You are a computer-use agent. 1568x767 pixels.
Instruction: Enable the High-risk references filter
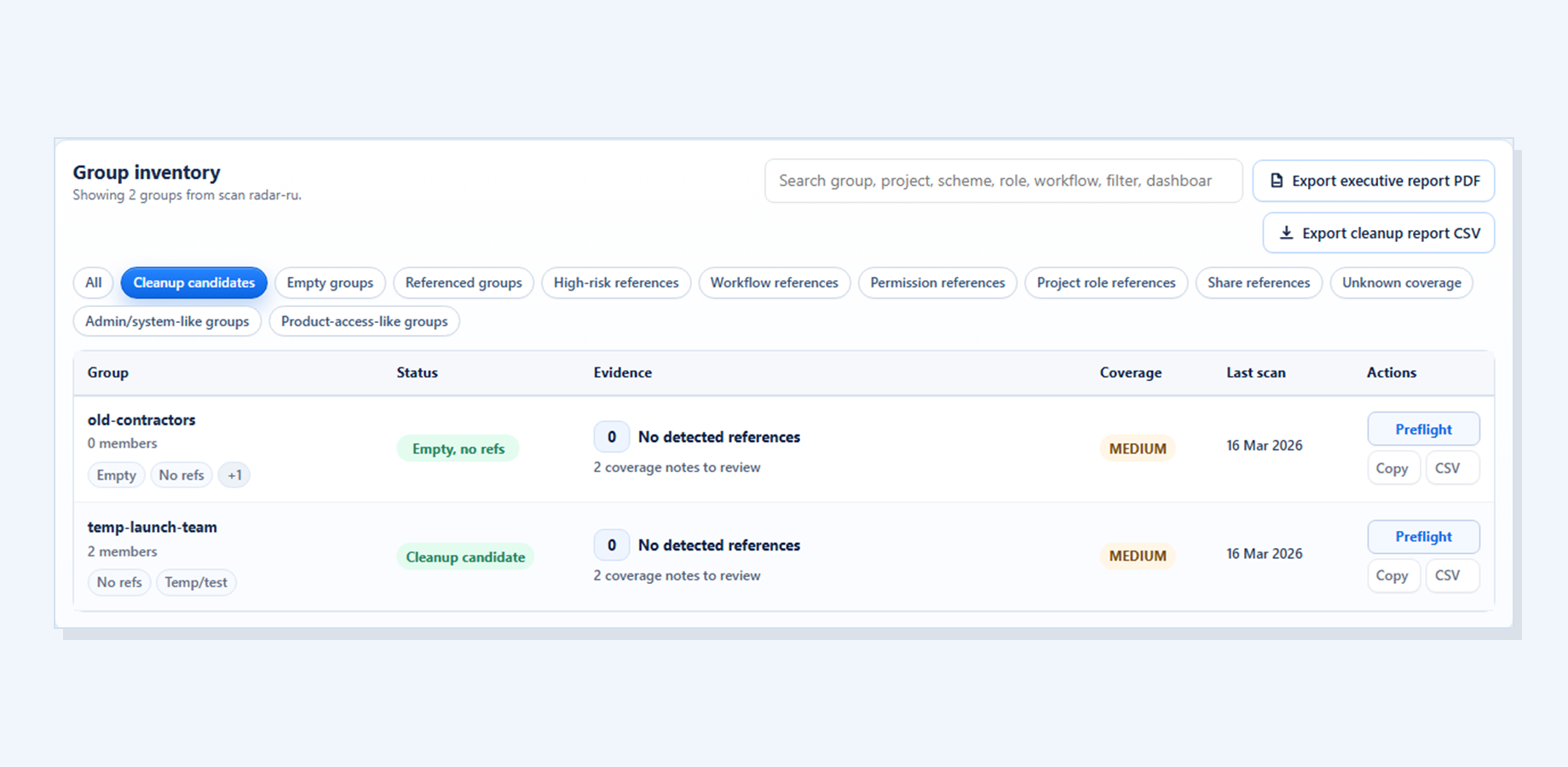615,282
